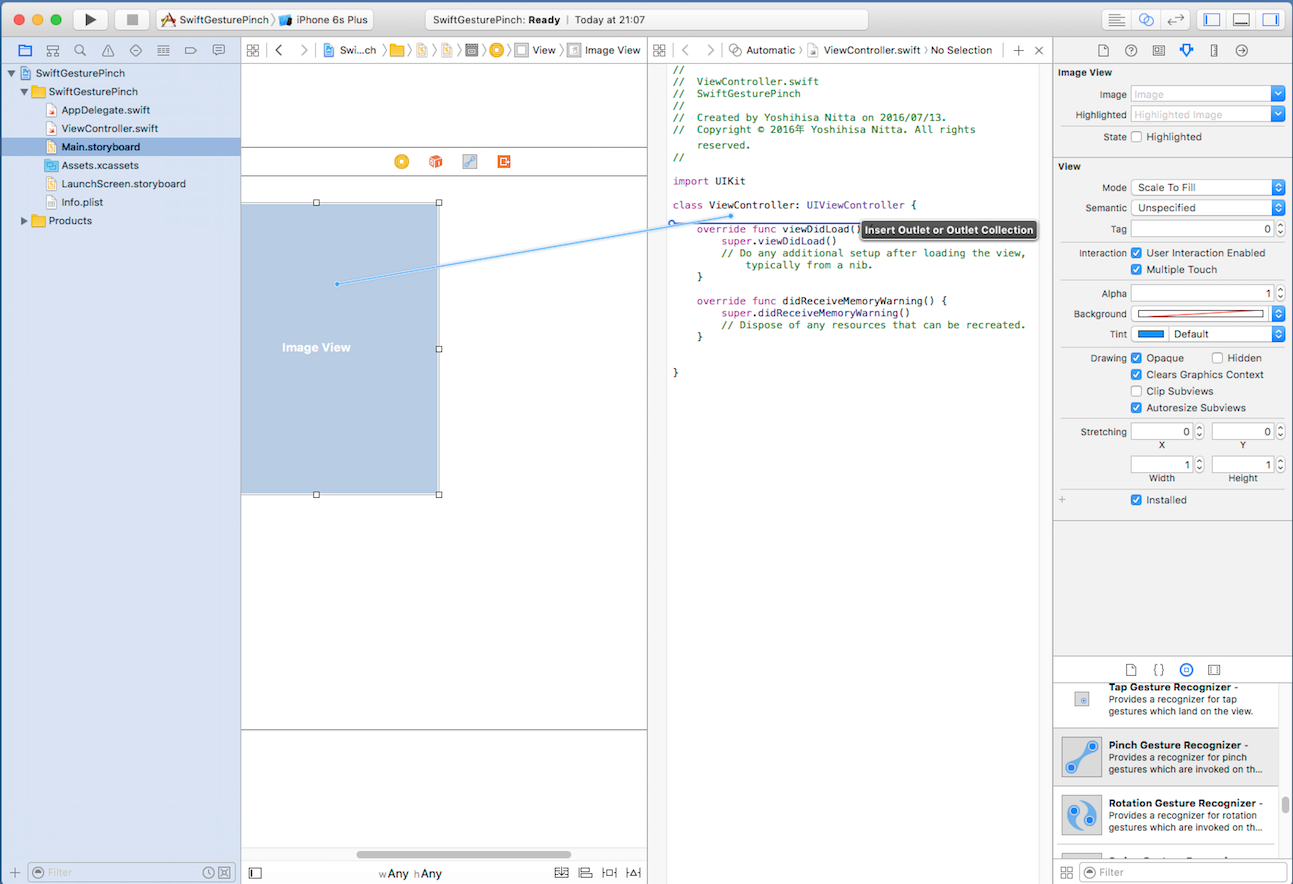Image resolution: width=1293 pixels, height=884 pixels.
Task: Open the Assistant editor (overlapping circles)
Action: pos(1146,20)
